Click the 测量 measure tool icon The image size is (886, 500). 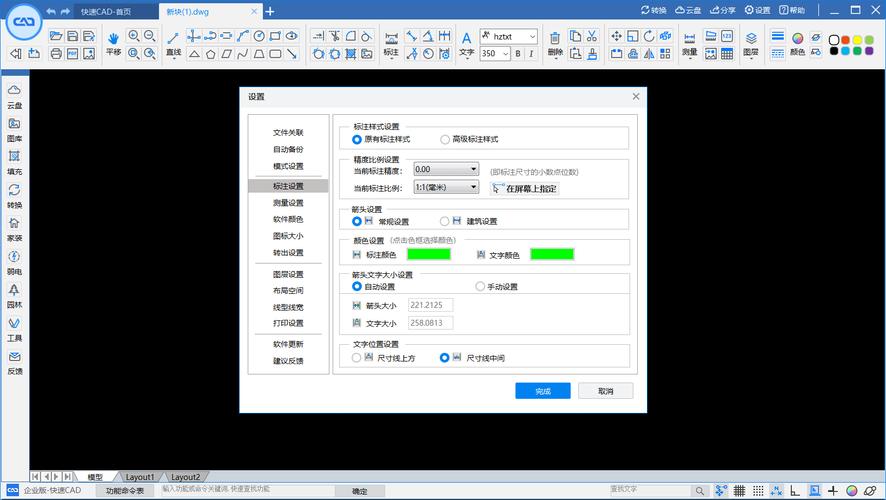click(690, 42)
